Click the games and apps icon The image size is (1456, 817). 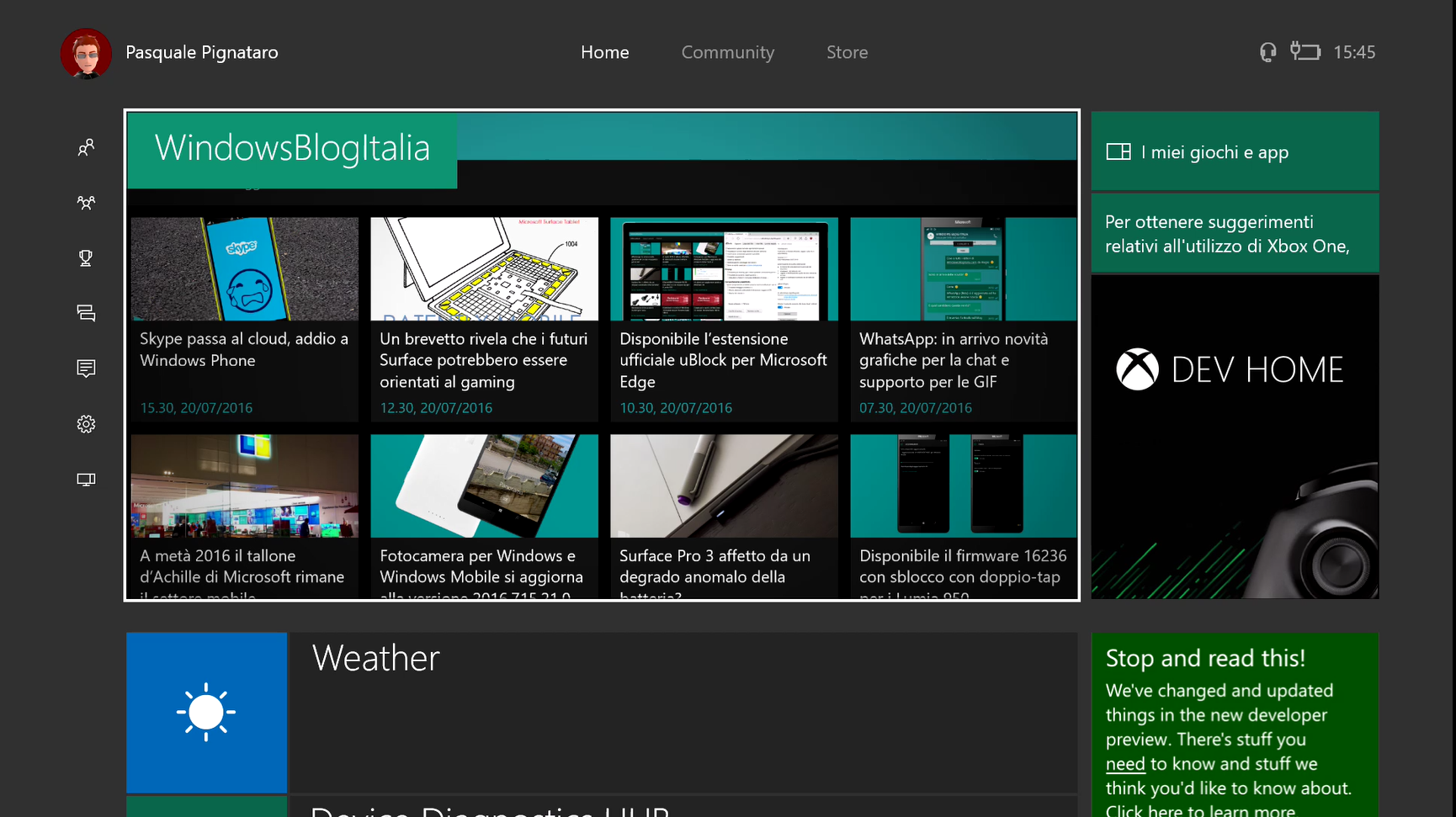tap(1119, 152)
